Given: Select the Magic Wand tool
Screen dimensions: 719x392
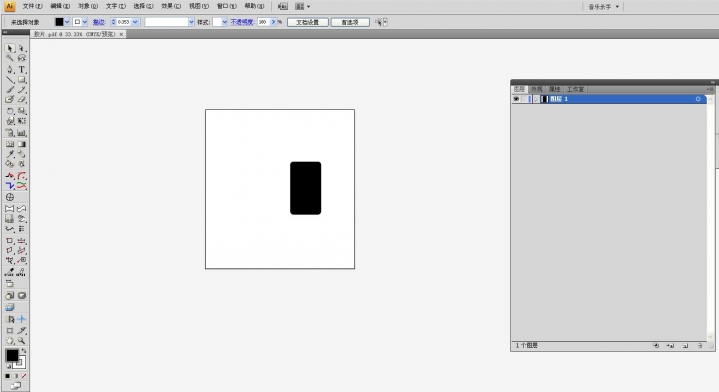Looking at the screenshot, I should pos(10,58).
